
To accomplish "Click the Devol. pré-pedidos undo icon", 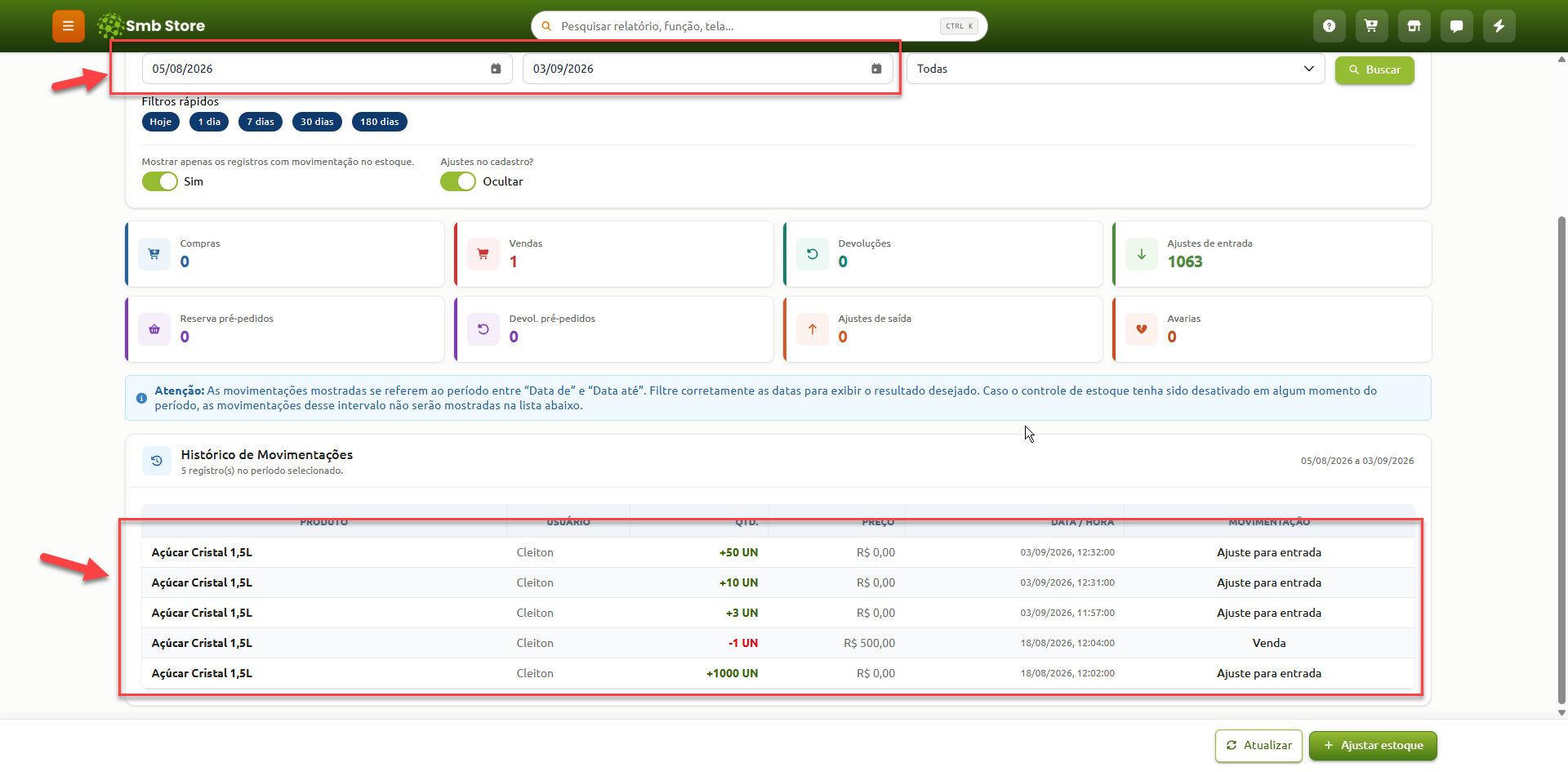I will pyautogui.click(x=483, y=329).
